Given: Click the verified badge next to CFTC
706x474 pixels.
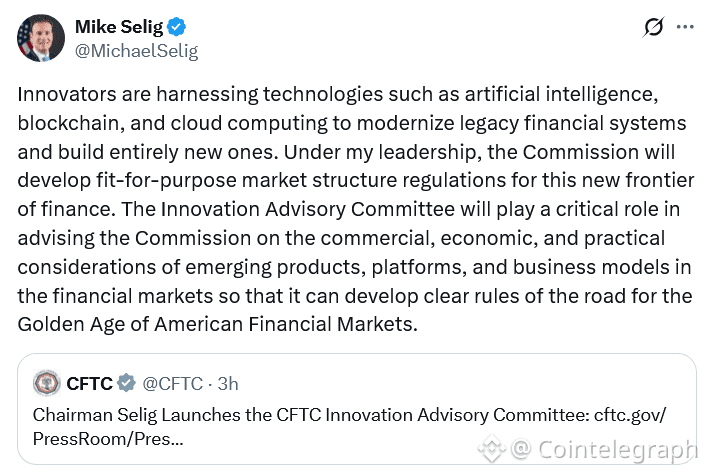Looking at the screenshot, I should [x=127, y=383].
